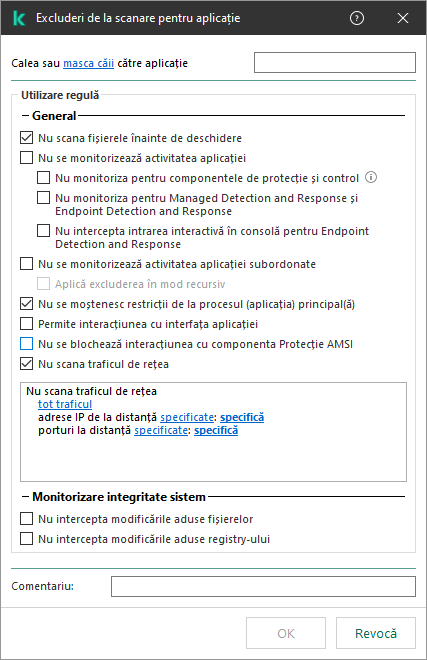Toggle Nu se blochează interacțiunea cu Protecție AMSI

[27, 344]
